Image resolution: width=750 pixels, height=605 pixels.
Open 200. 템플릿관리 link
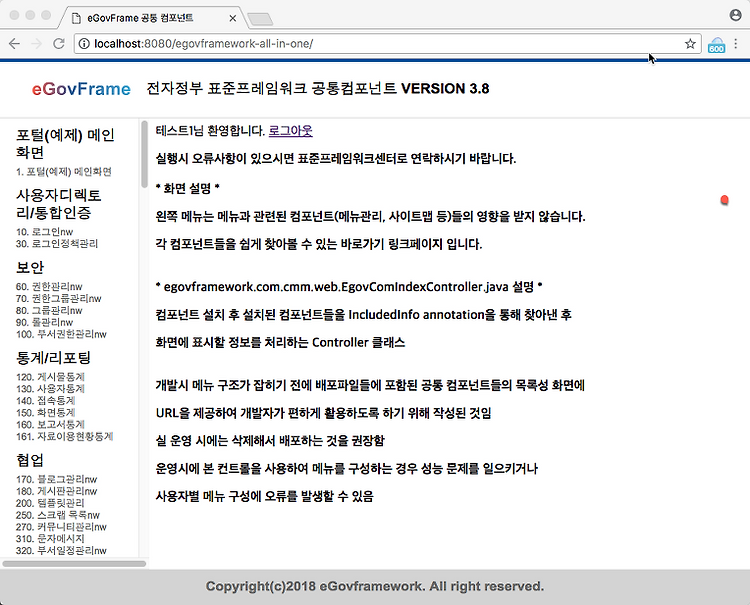click(x=50, y=503)
